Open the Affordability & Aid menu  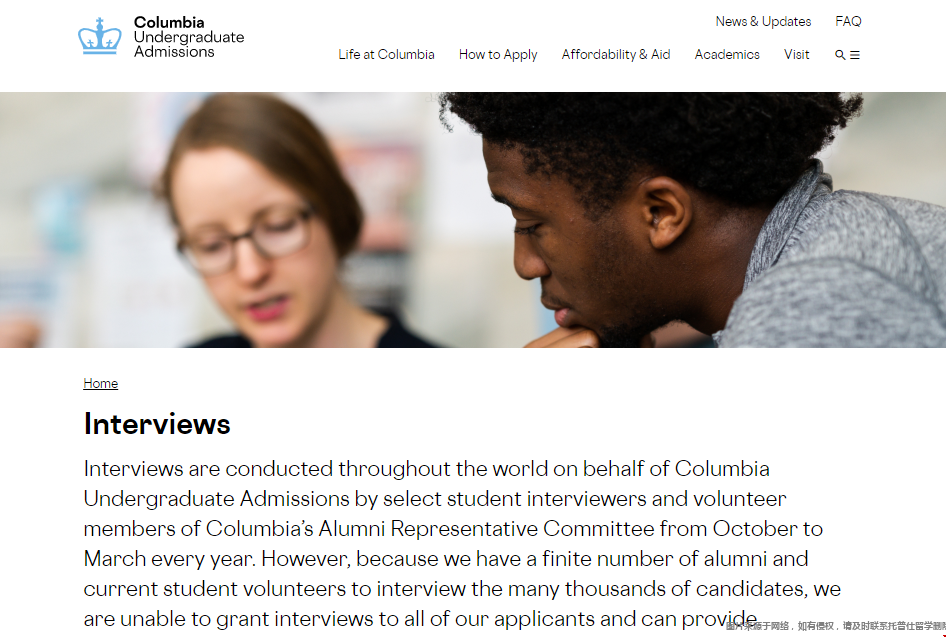(x=616, y=55)
